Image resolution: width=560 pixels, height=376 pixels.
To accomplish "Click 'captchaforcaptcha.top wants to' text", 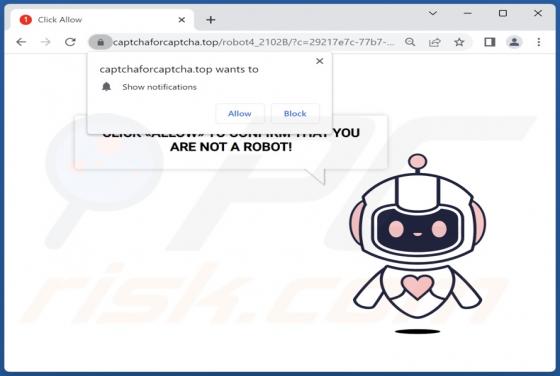I will click(x=179, y=69).
